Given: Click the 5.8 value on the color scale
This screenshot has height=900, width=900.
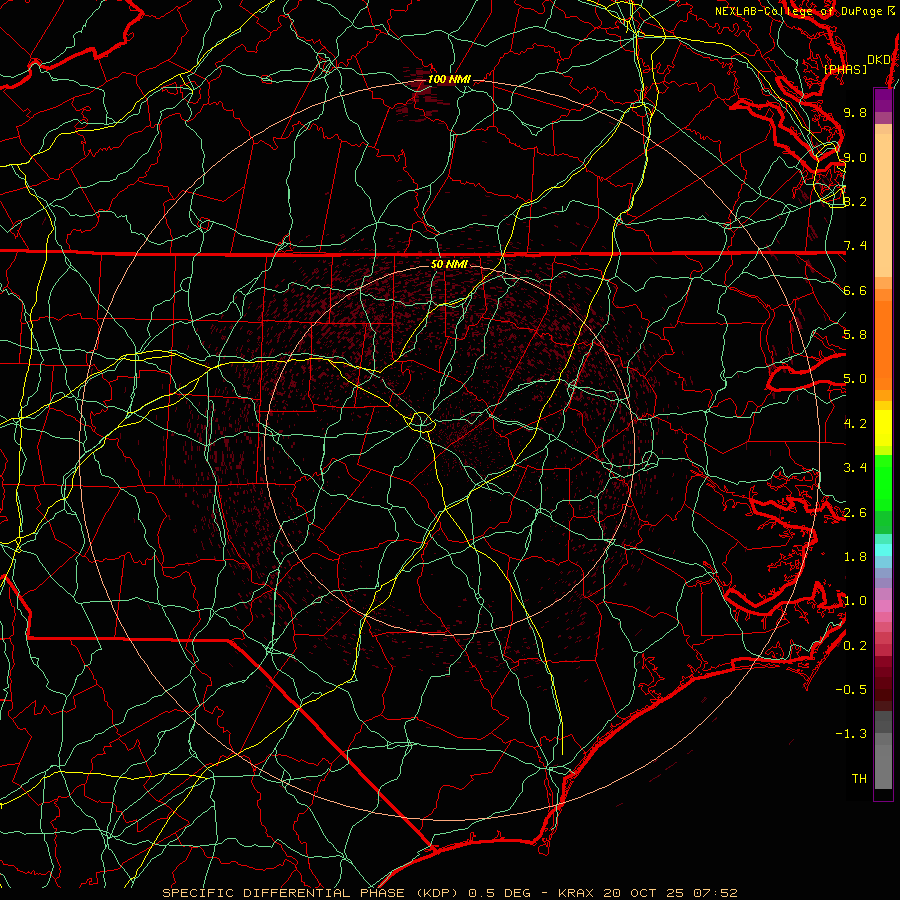Looking at the screenshot, I should click(x=855, y=335).
